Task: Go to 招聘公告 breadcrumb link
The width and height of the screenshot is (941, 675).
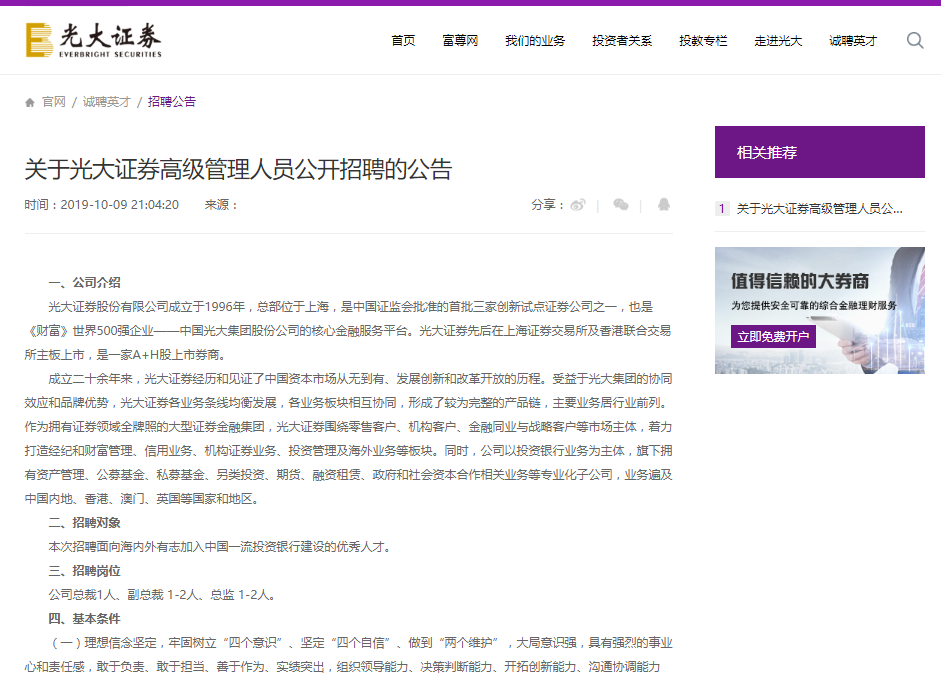Action: click(x=172, y=102)
